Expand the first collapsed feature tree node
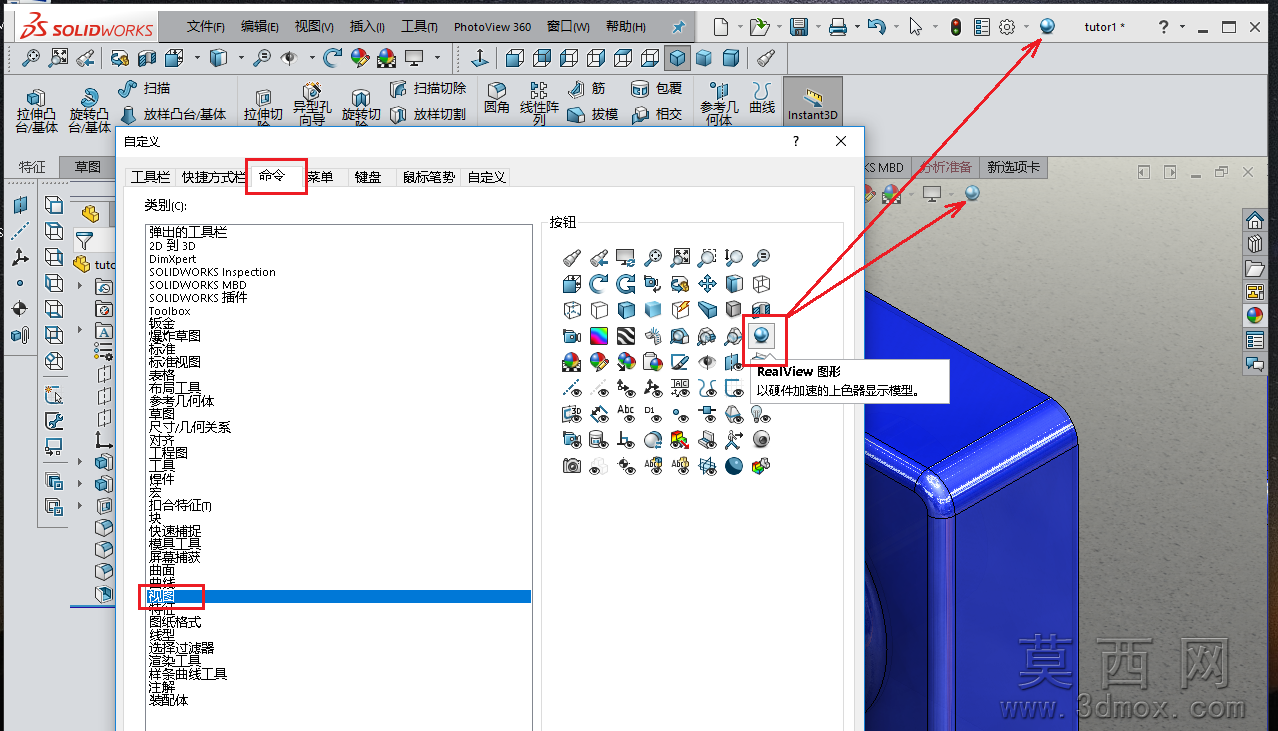The height and width of the screenshot is (731, 1278). coord(80,287)
